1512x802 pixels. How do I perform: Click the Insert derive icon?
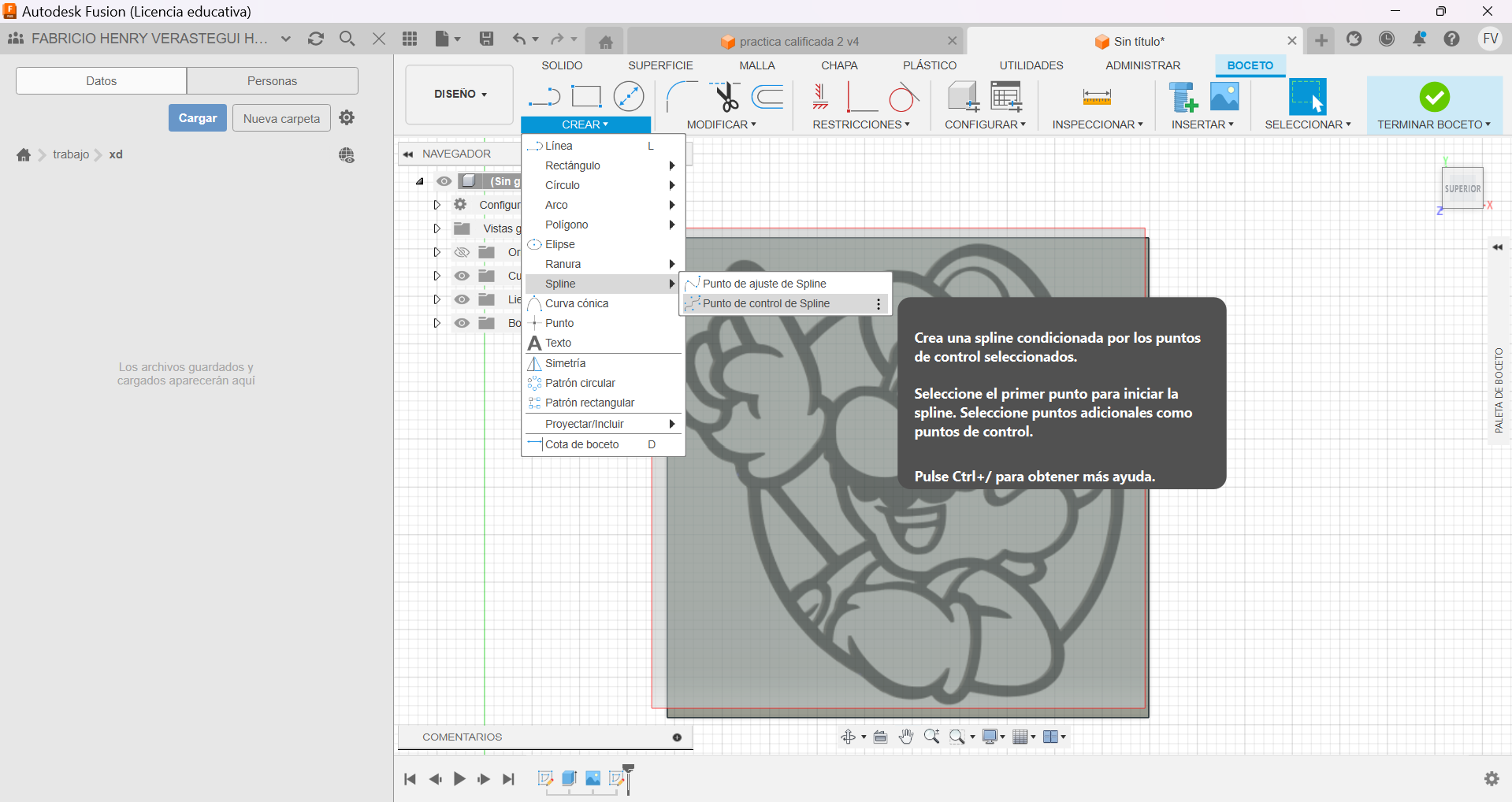click(1183, 96)
